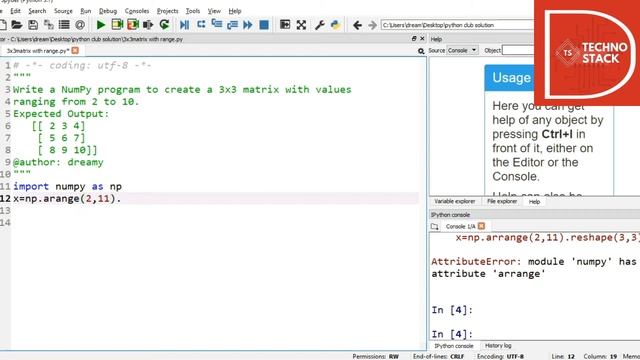Open the PYTHONPATH manager Python icon
Viewport: 640px width, 360px height.
336,25
